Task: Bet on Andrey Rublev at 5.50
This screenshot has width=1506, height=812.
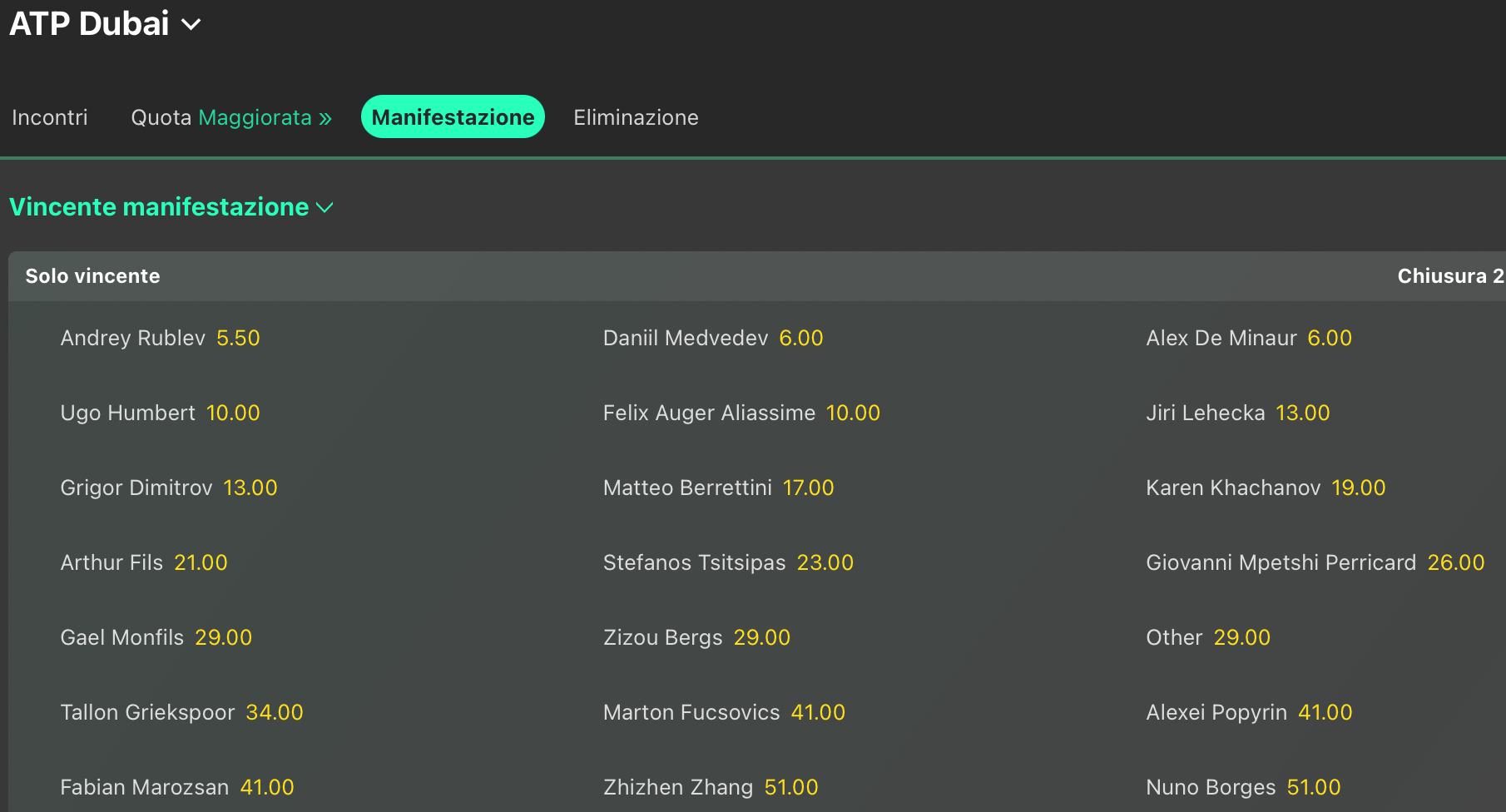Action: pyautogui.click(x=238, y=338)
